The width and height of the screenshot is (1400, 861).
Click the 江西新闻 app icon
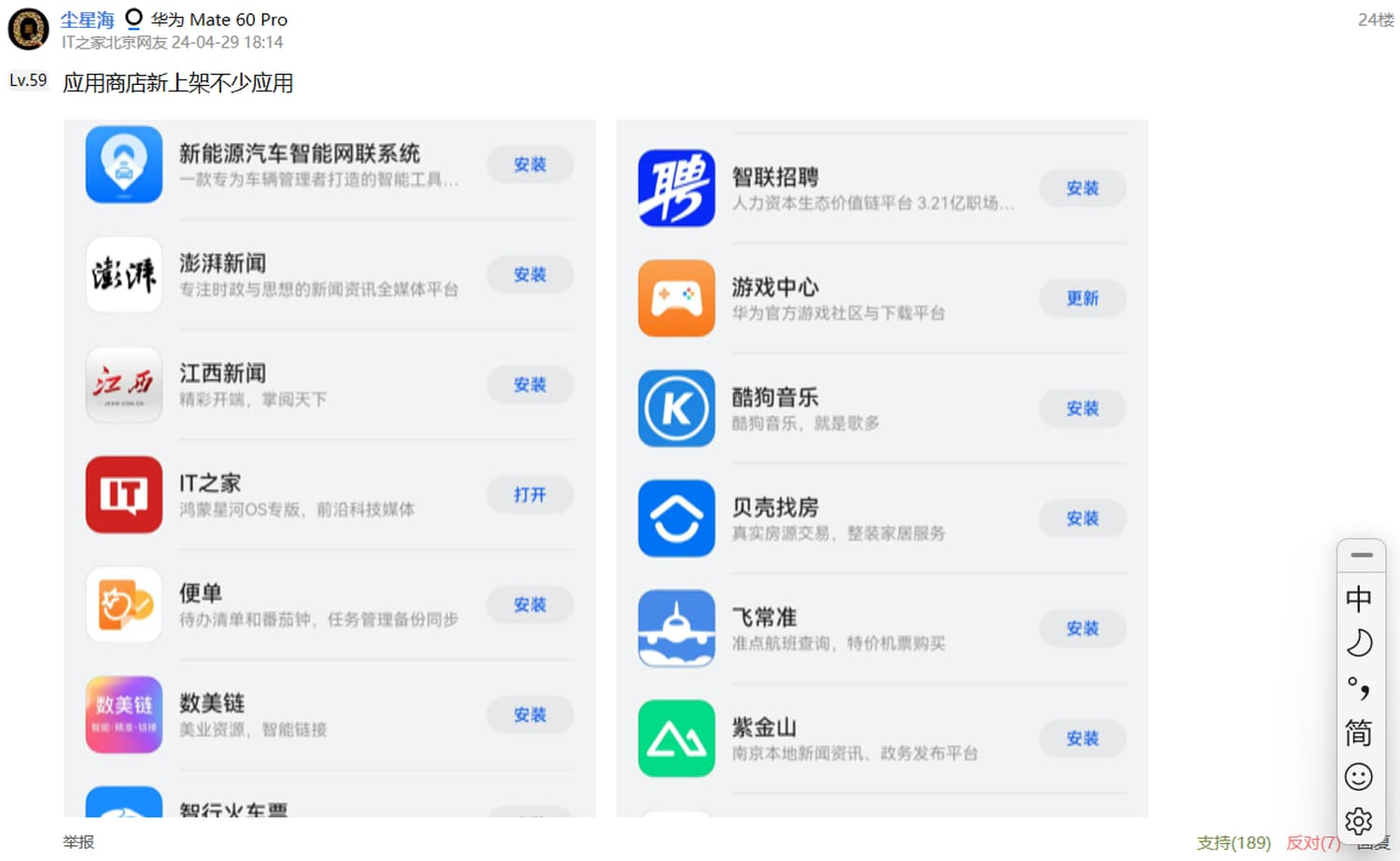point(124,385)
